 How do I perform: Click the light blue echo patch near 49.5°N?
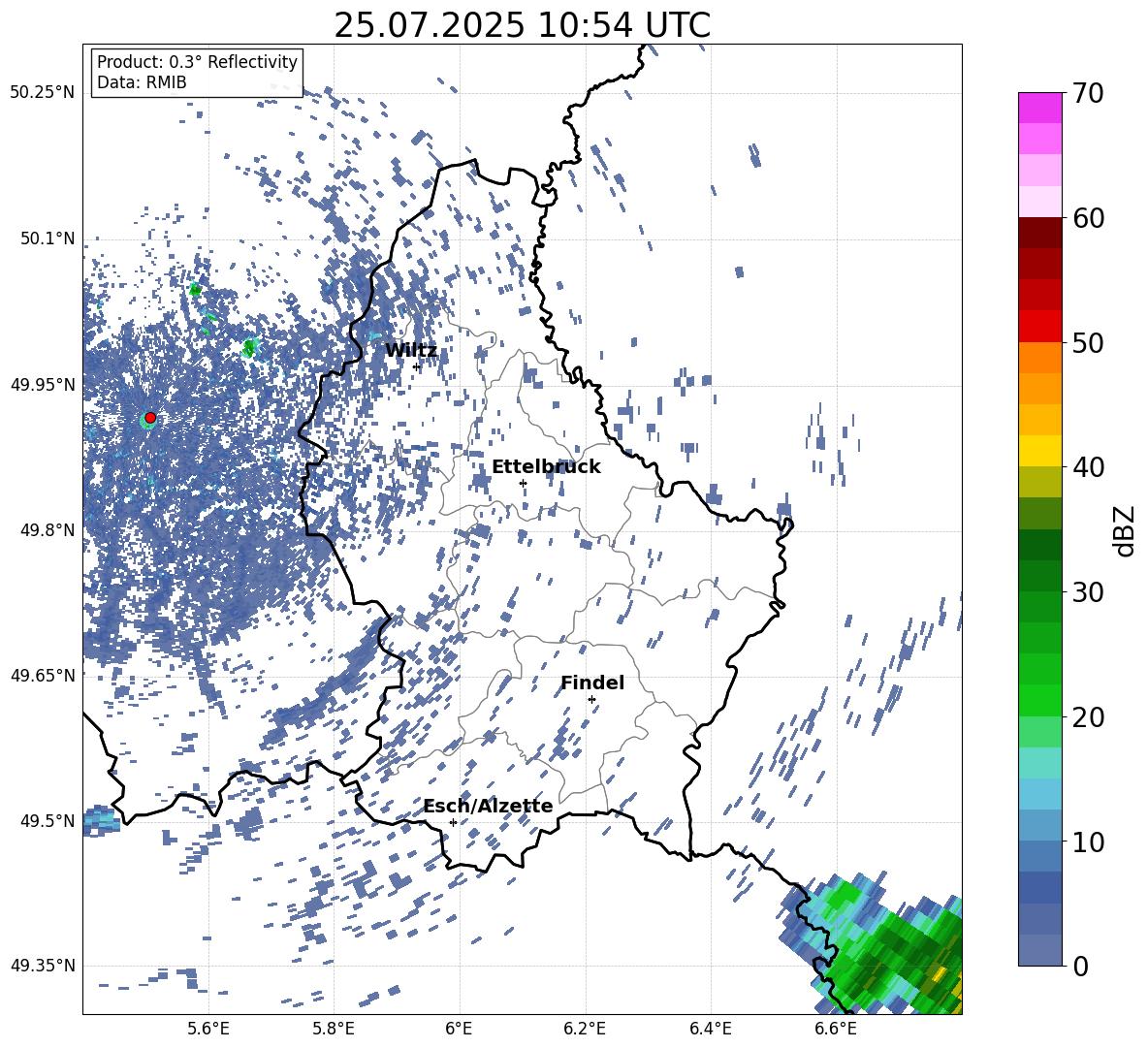pyautogui.click(x=100, y=820)
